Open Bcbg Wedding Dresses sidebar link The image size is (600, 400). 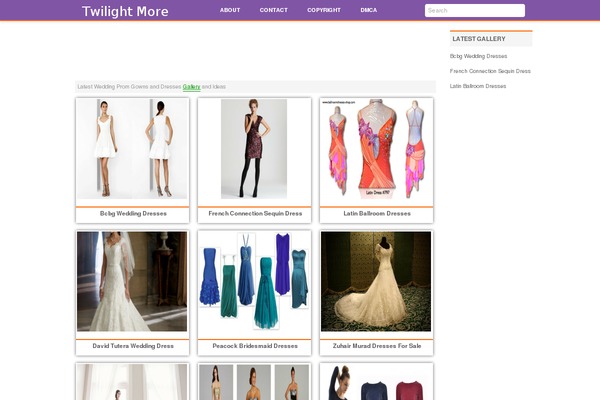coord(478,56)
